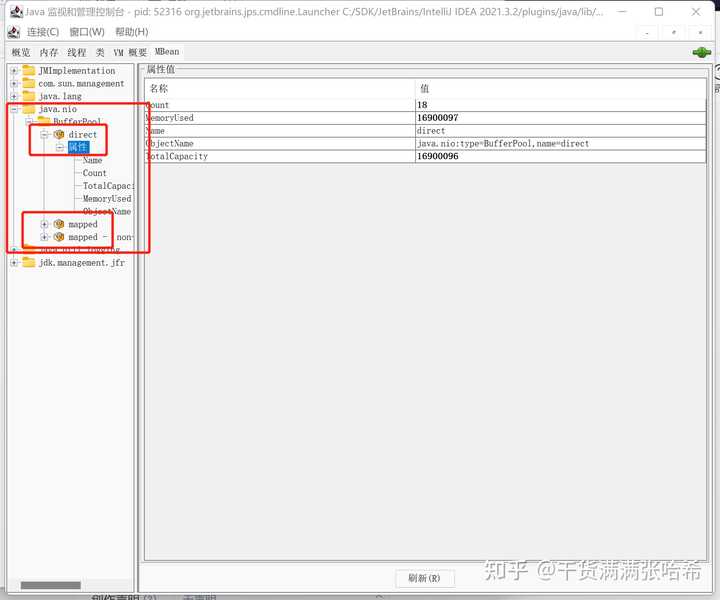
Task: Select the TotalCapacity attribute in tree
Action: click(108, 186)
